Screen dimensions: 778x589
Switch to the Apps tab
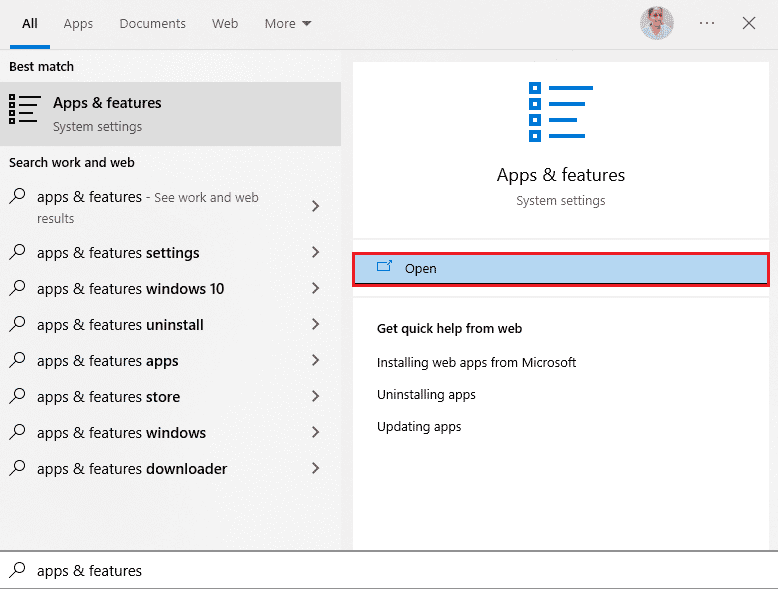click(78, 23)
